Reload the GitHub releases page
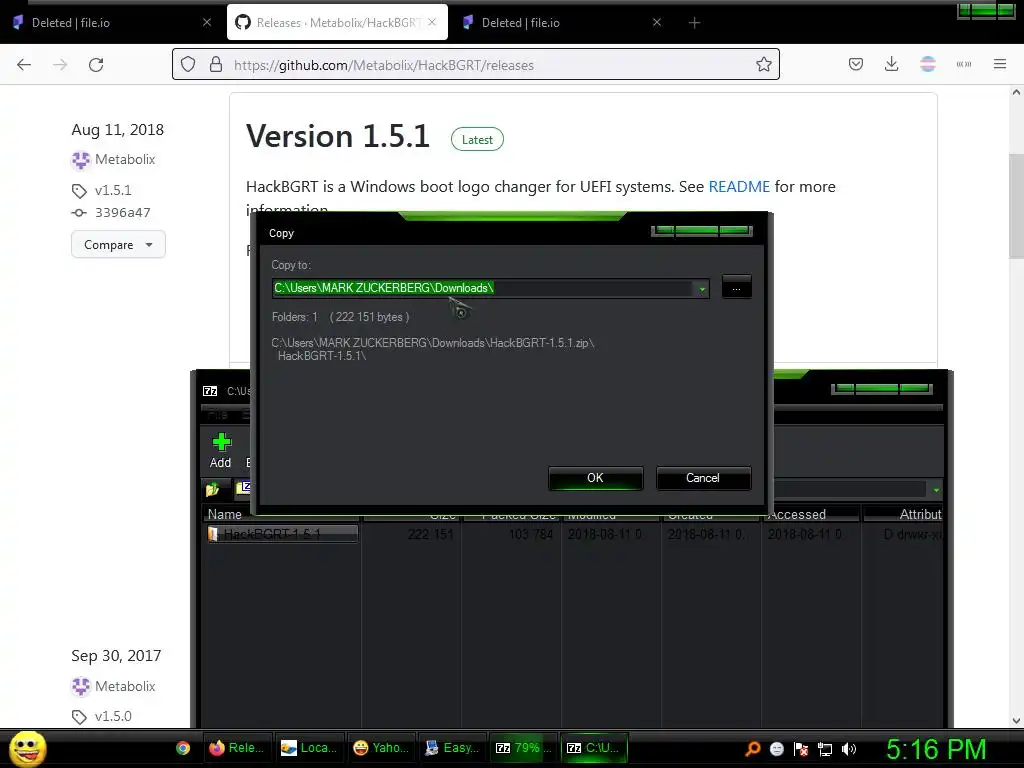The height and width of the screenshot is (768, 1024). click(x=96, y=65)
